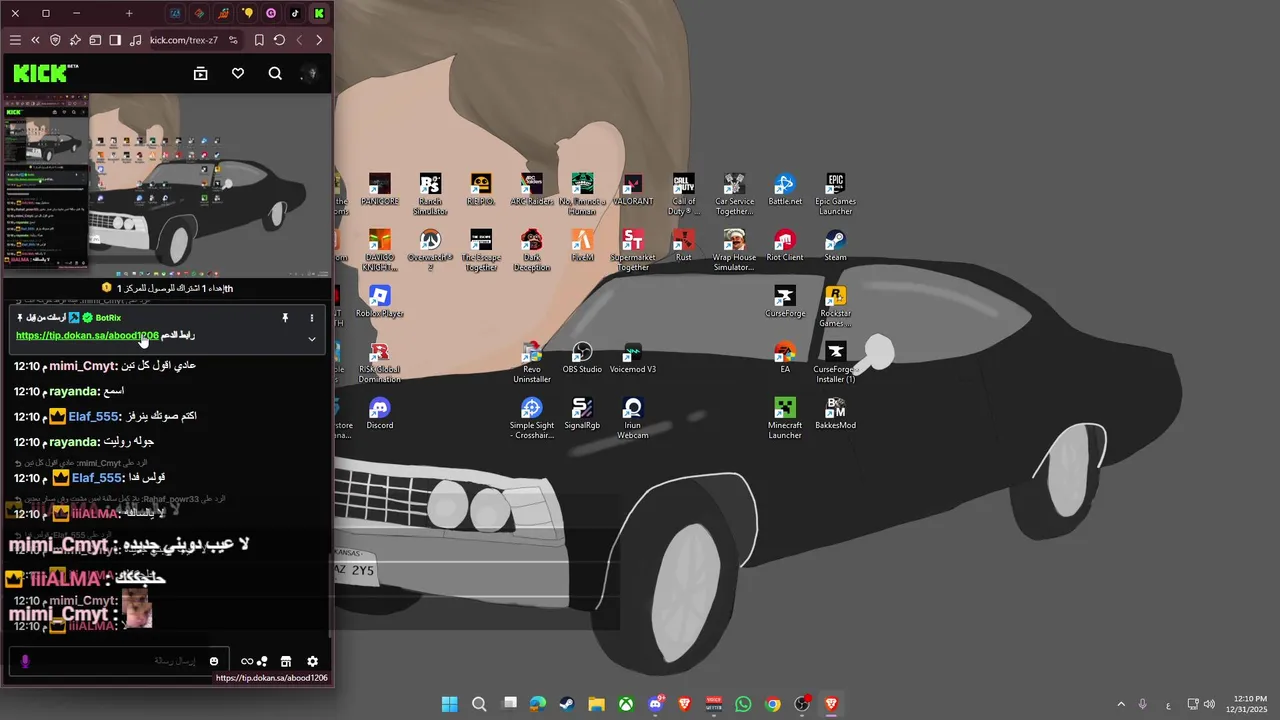Open Kick search magnifier icon
This screenshot has width=1280, height=720.
point(275,73)
